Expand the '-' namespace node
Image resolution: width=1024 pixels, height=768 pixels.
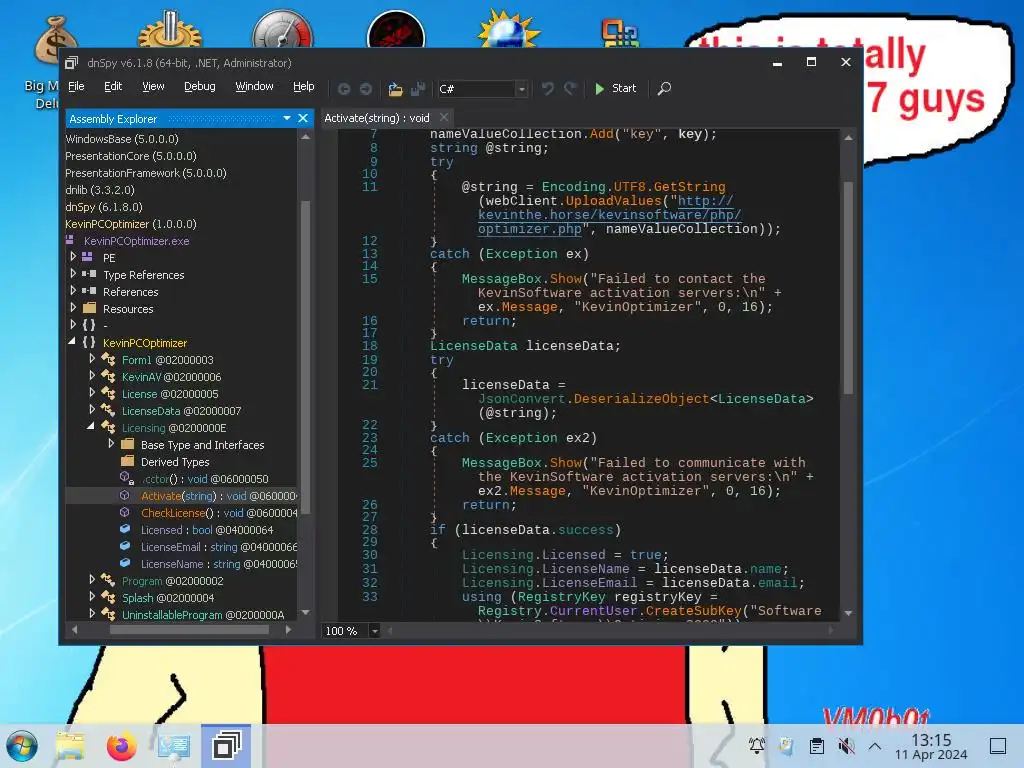73,325
